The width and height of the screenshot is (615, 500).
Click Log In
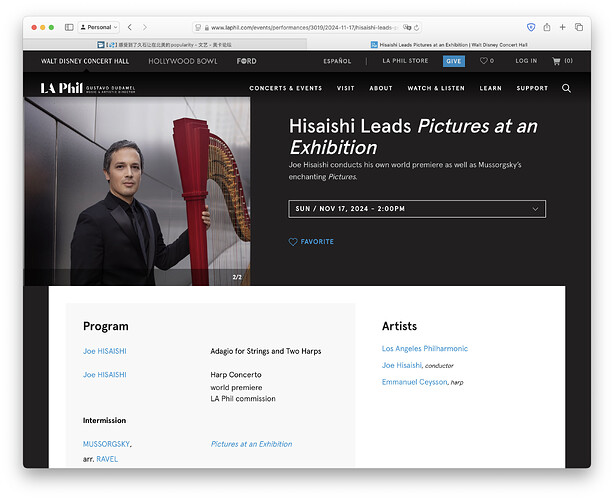point(526,61)
